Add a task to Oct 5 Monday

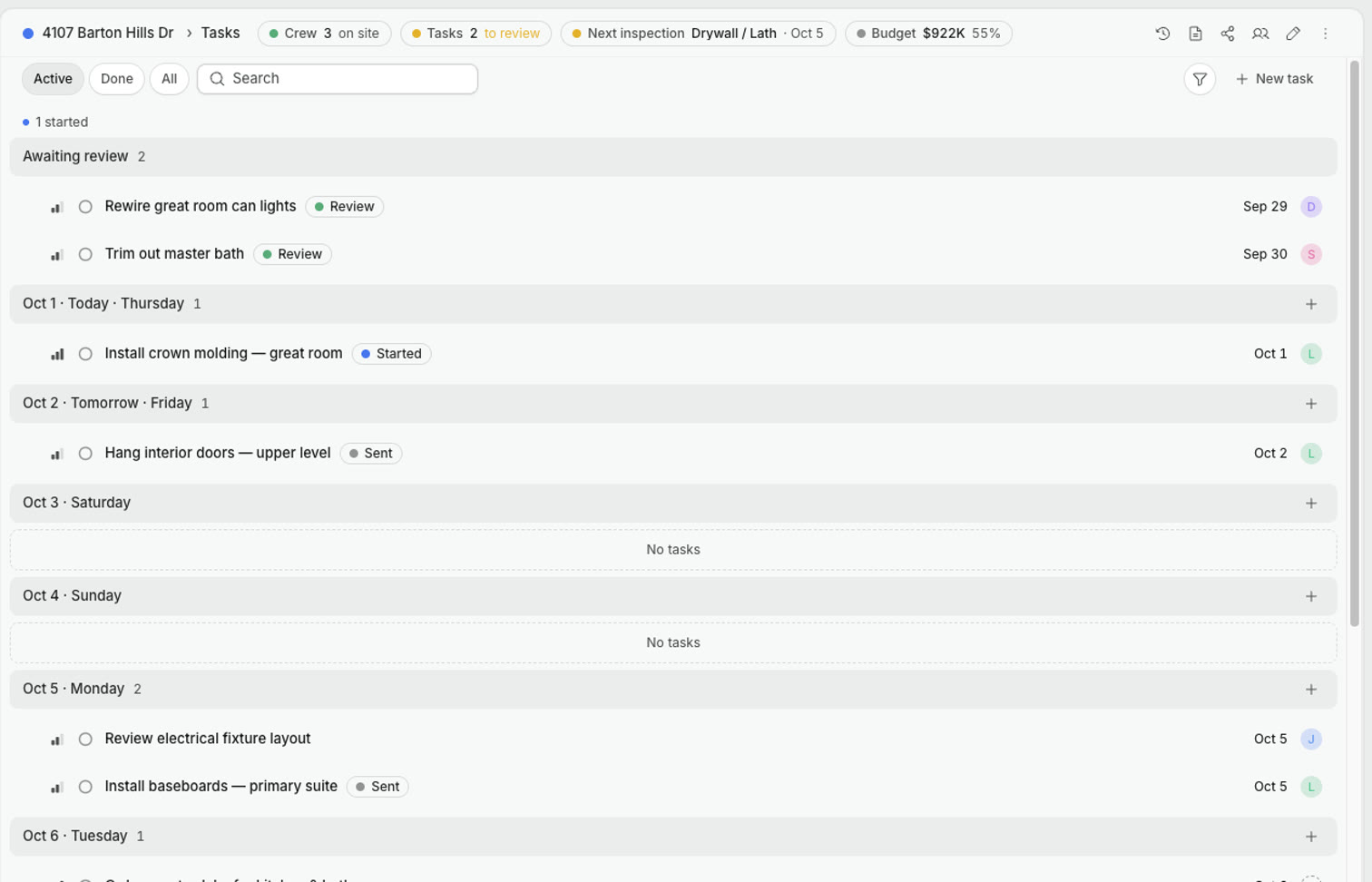[x=1311, y=690]
